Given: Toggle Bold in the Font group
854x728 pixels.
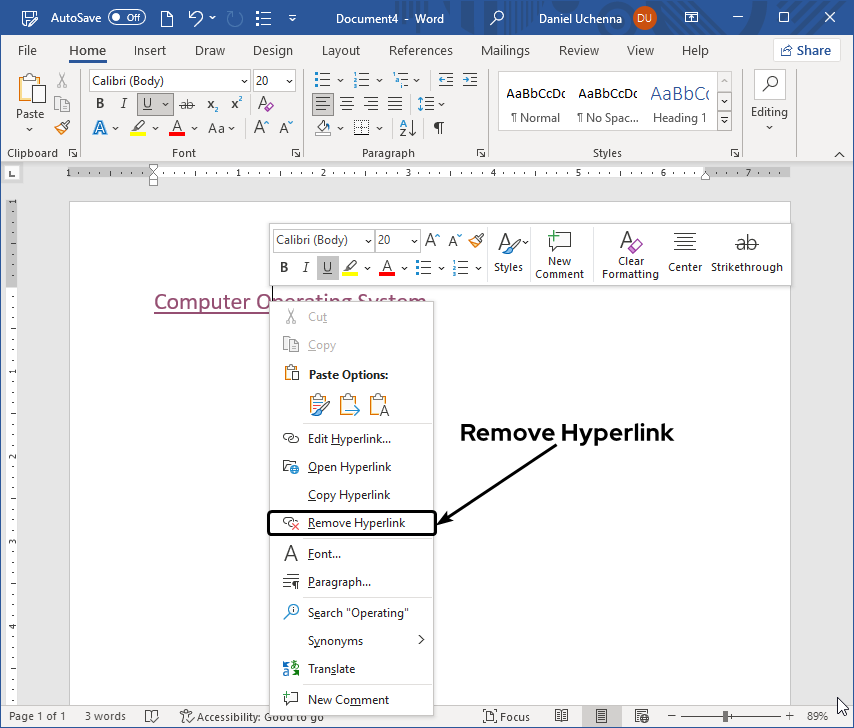Looking at the screenshot, I should (99, 103).
